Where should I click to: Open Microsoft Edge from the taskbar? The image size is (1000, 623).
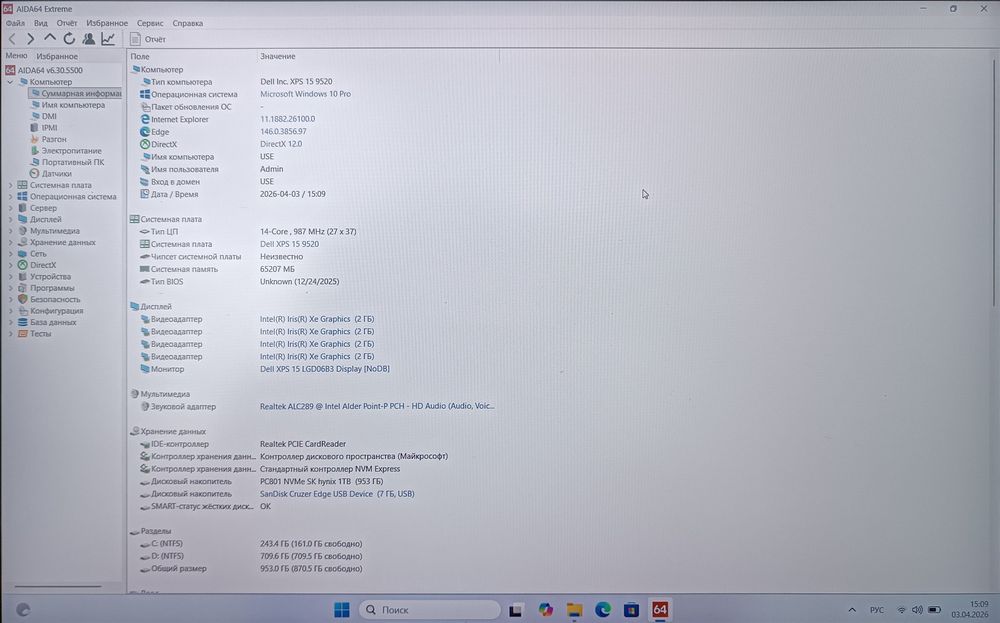pos(603,610)
